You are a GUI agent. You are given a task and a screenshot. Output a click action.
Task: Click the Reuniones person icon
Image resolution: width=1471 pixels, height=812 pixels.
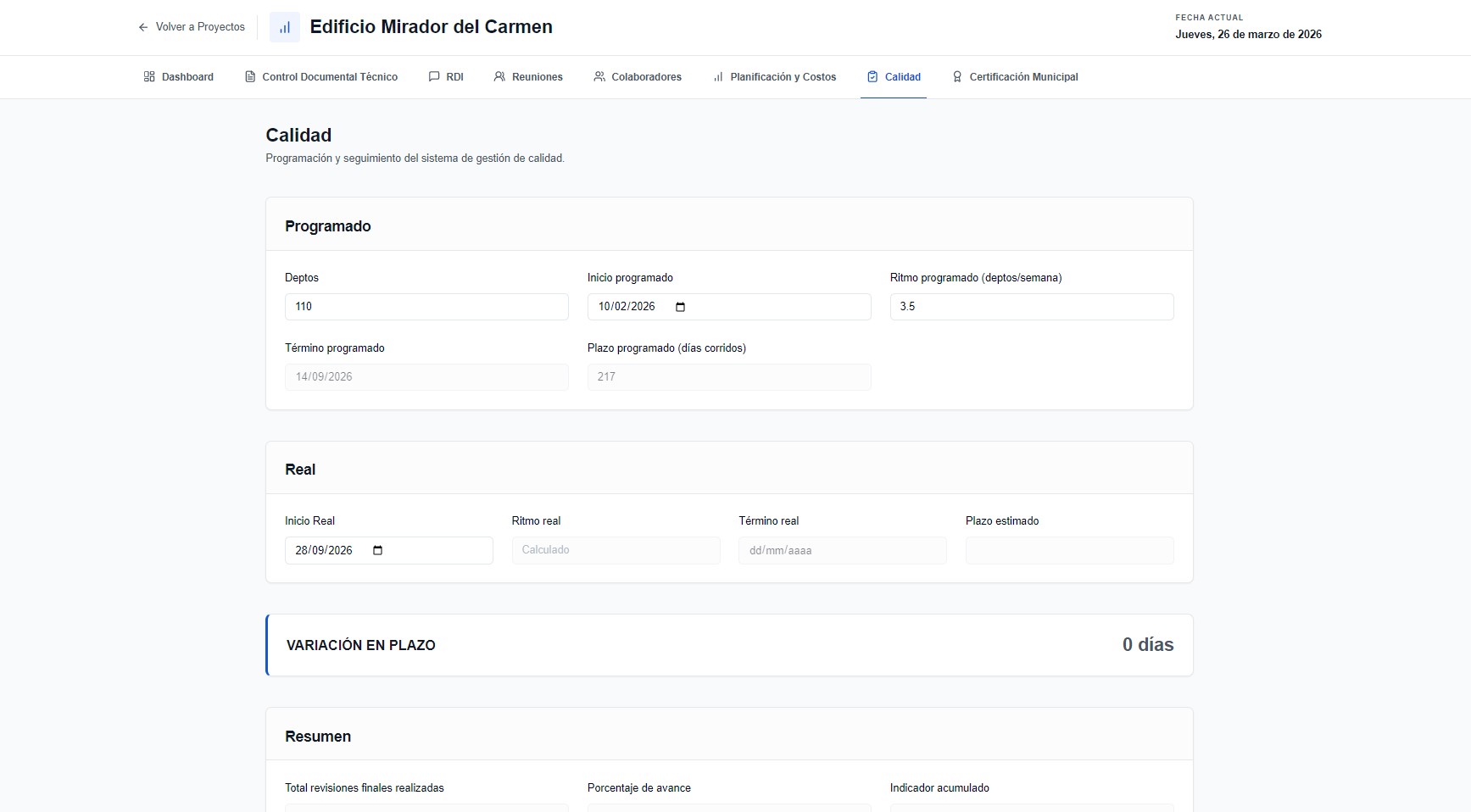[499, 76]
